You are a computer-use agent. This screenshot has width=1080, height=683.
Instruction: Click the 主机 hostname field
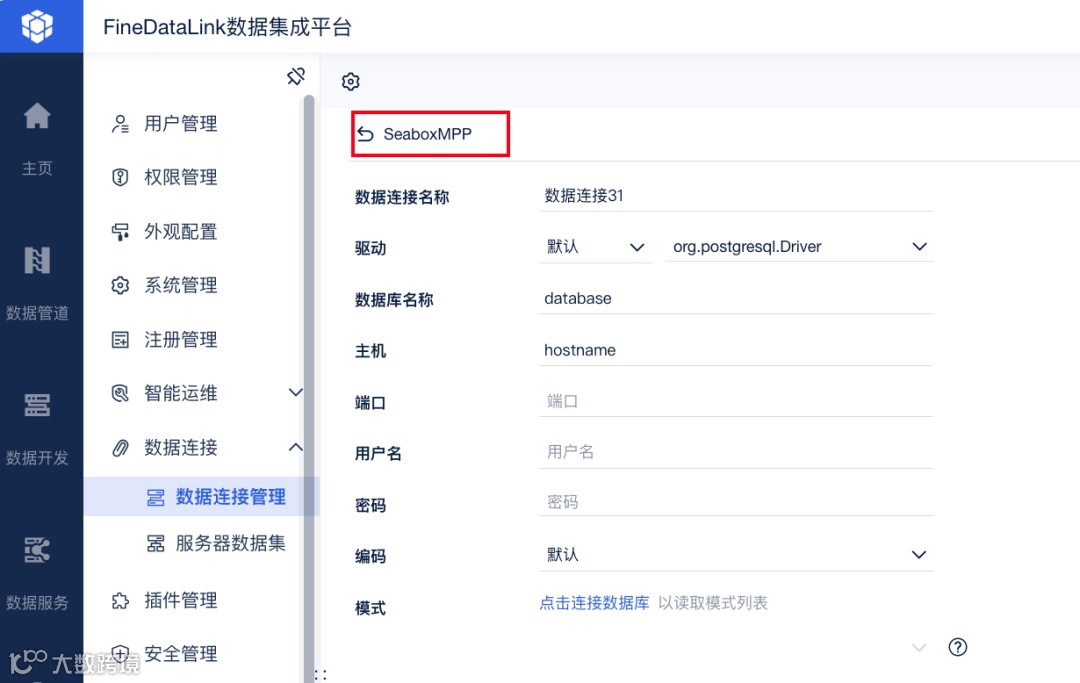coord(736,350)
